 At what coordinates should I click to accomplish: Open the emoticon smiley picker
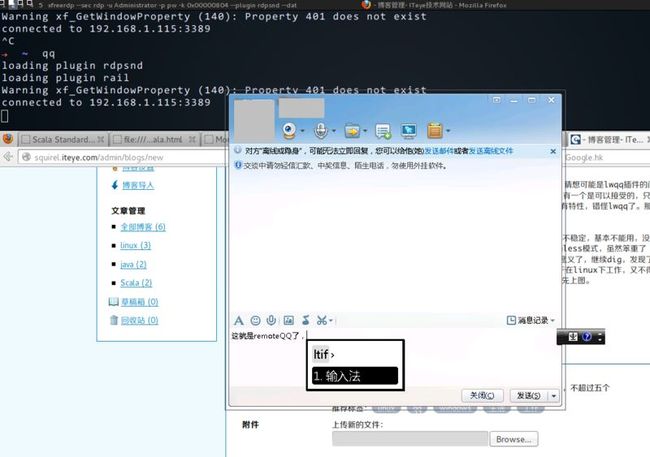pos(255,320)
